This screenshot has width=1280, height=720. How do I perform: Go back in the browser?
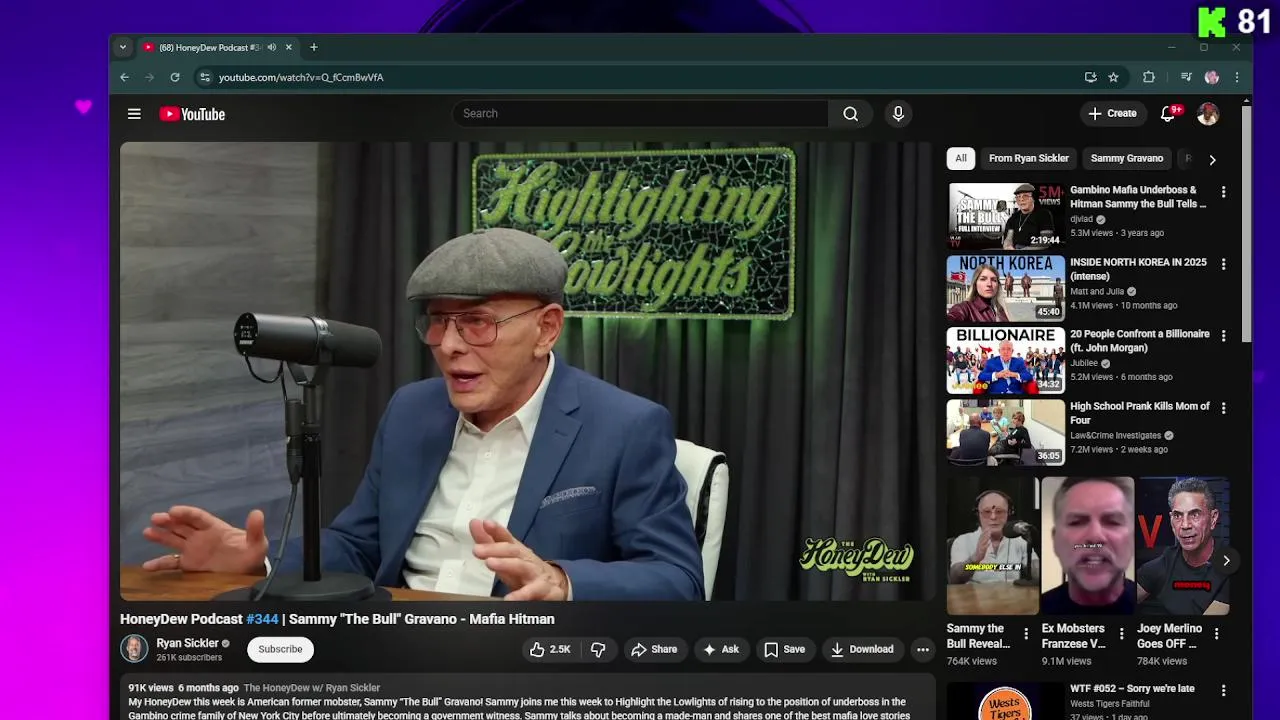[124, 77]
